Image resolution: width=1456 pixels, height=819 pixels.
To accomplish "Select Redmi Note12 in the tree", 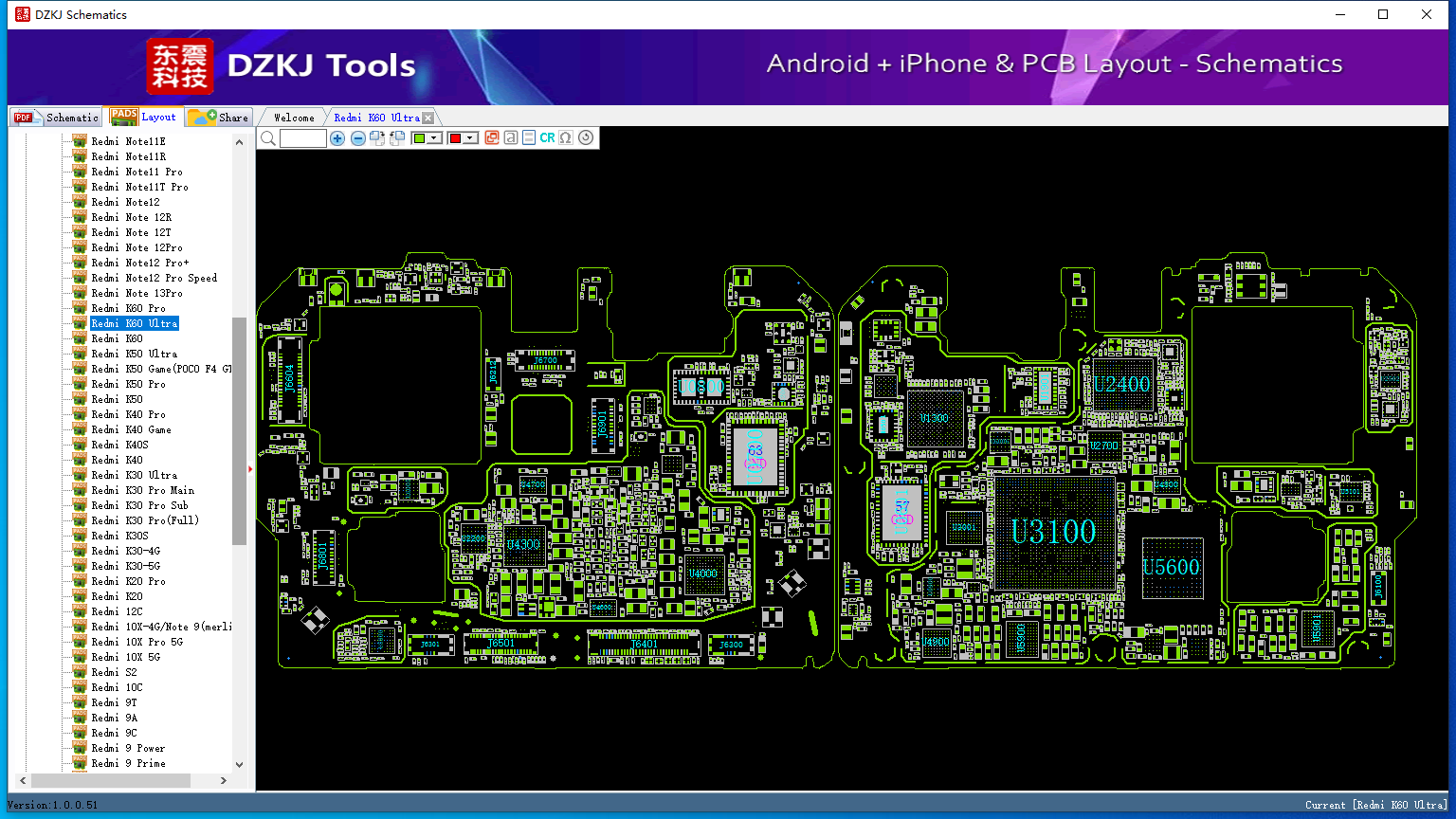I will point(125,202).
